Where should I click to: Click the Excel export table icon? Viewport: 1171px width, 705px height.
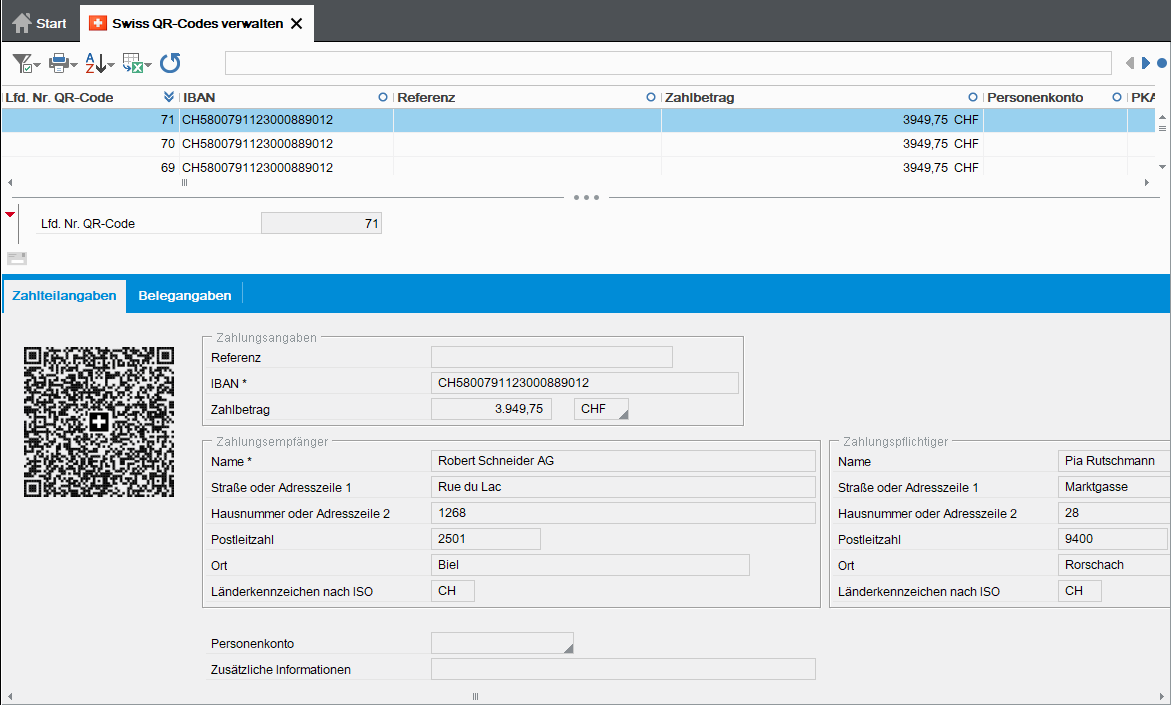click(x=133, y=64)
